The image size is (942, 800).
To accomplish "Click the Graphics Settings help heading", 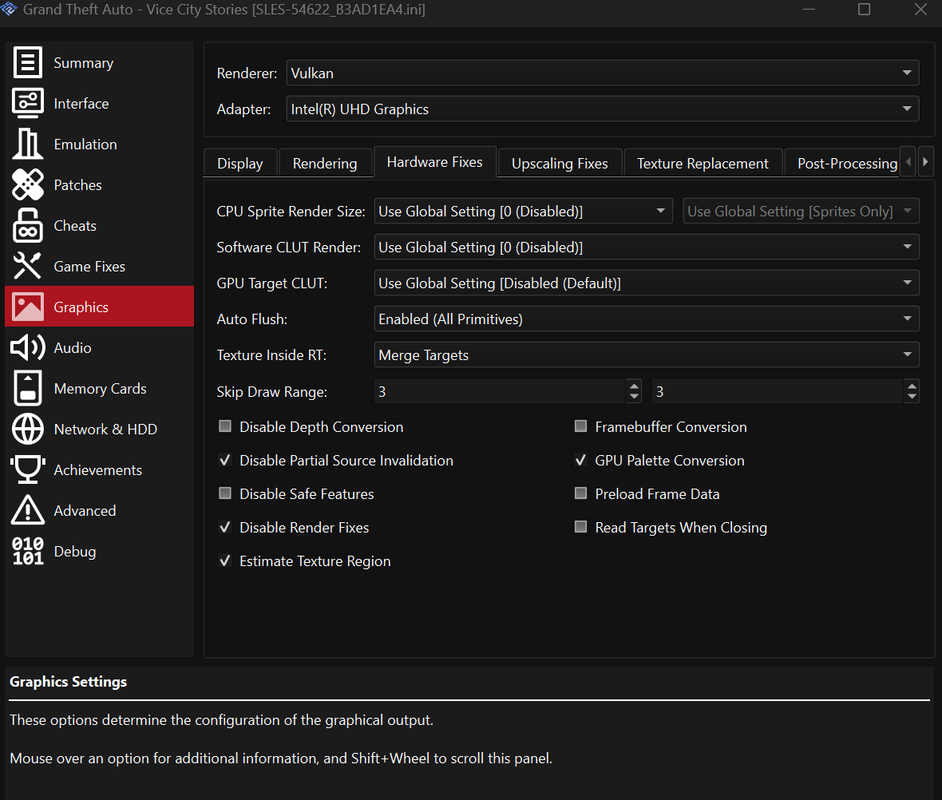I will coord(68,682).
